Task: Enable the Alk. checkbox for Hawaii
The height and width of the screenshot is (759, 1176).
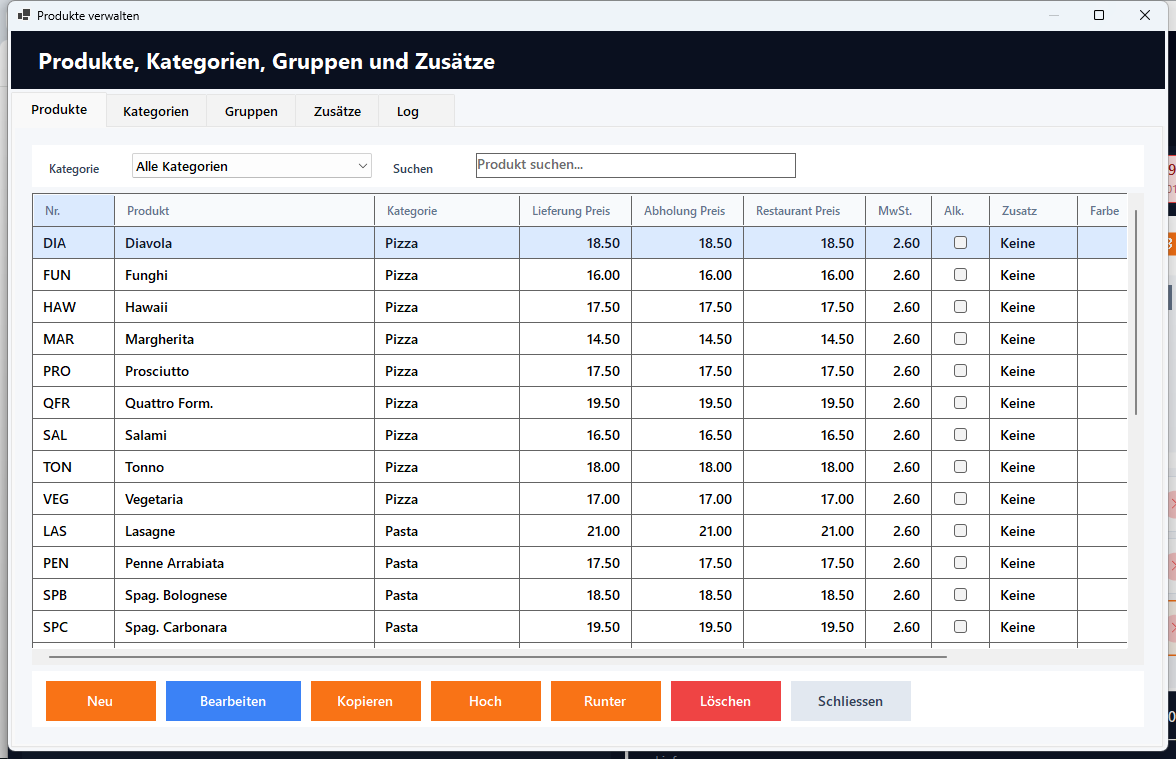Action: (x=960, y=307)
